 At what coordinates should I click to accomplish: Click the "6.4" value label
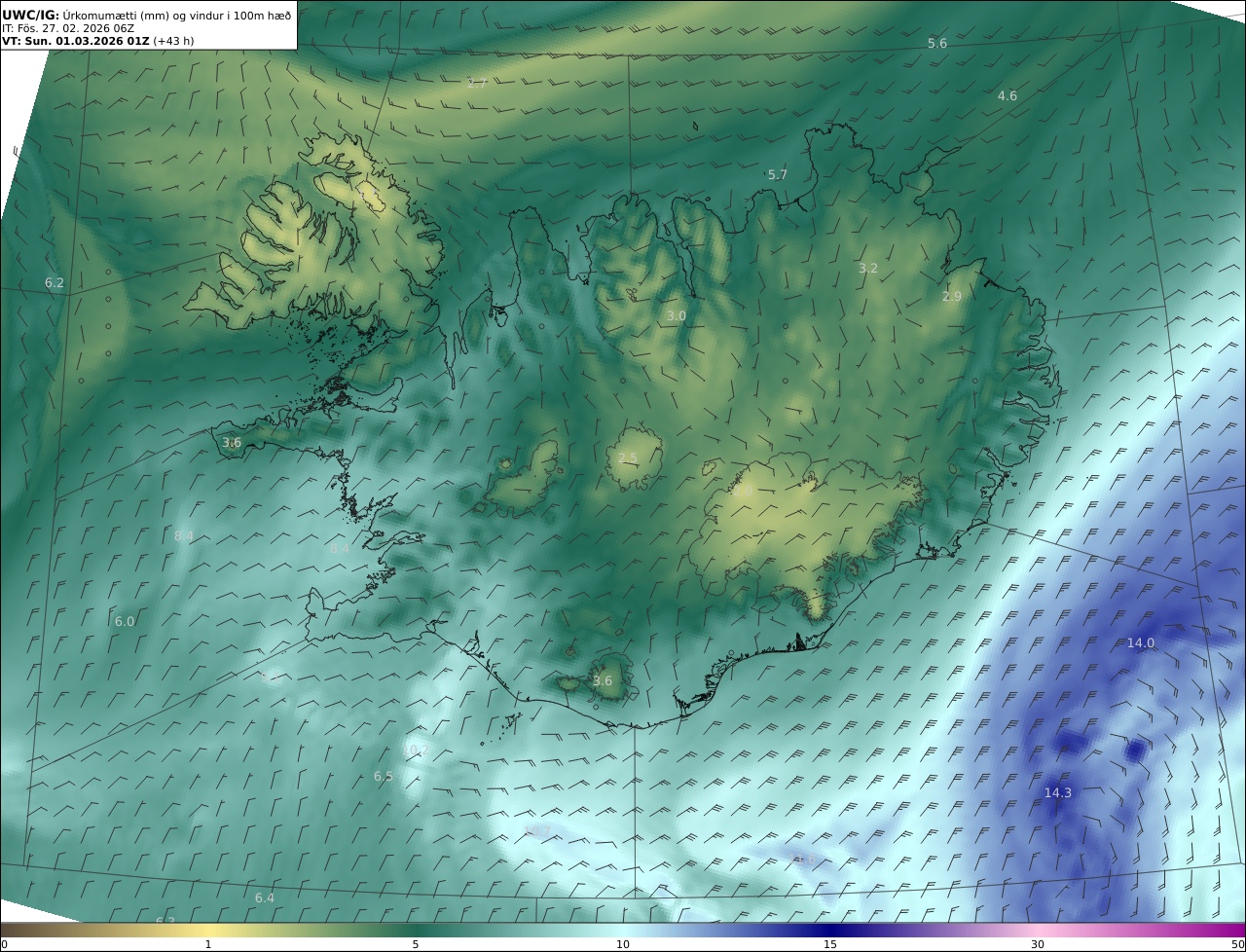265,897
